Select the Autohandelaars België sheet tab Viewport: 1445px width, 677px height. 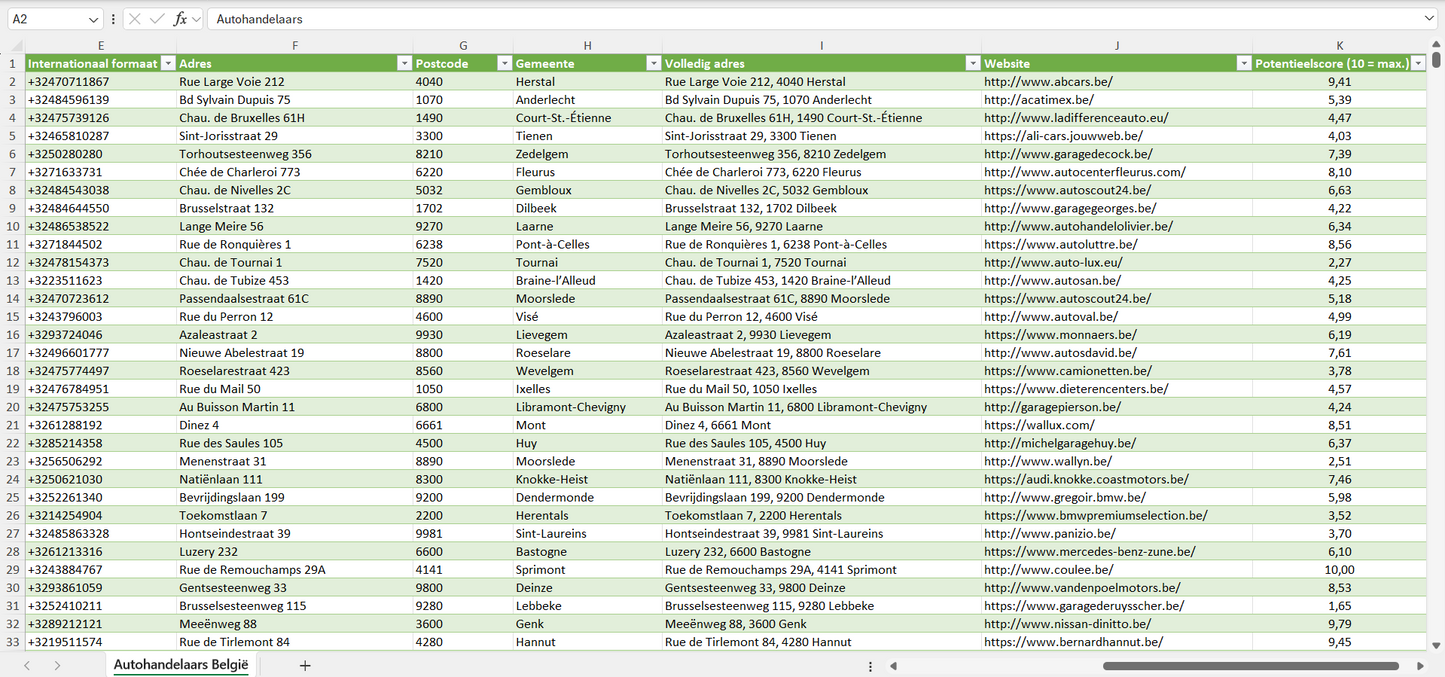(180, 665)
